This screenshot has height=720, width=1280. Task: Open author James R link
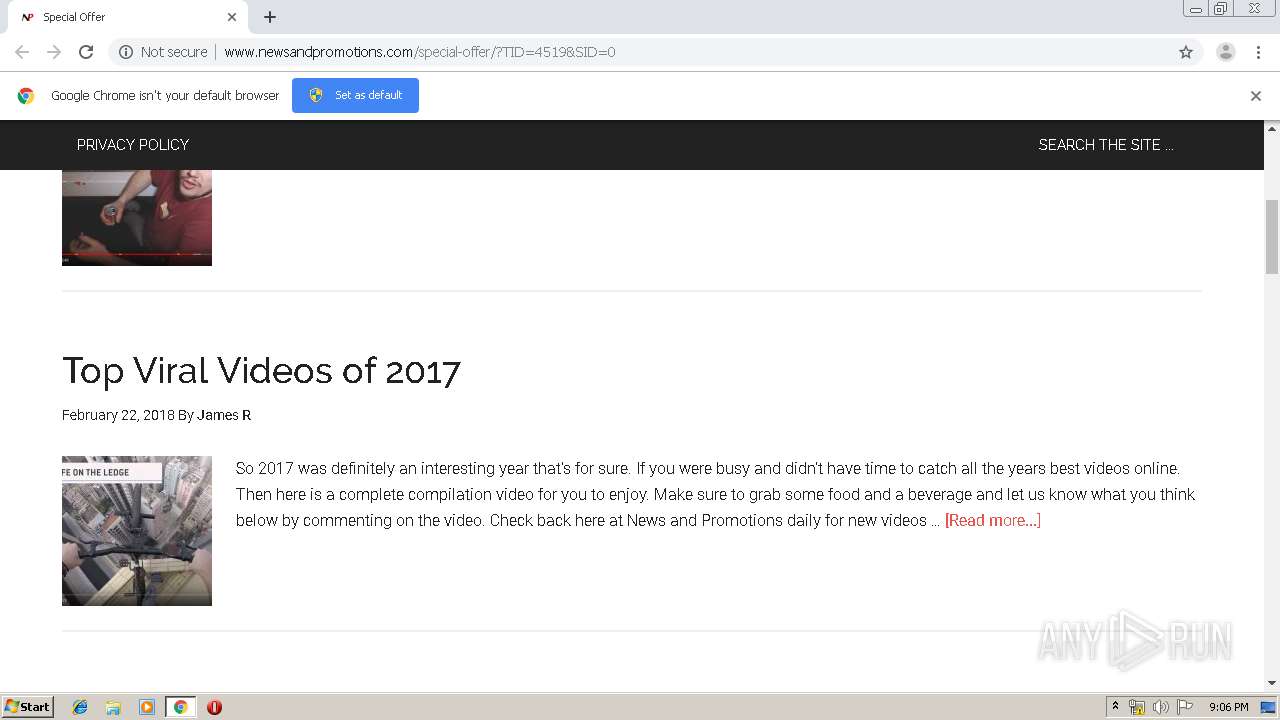pos(224,415)
